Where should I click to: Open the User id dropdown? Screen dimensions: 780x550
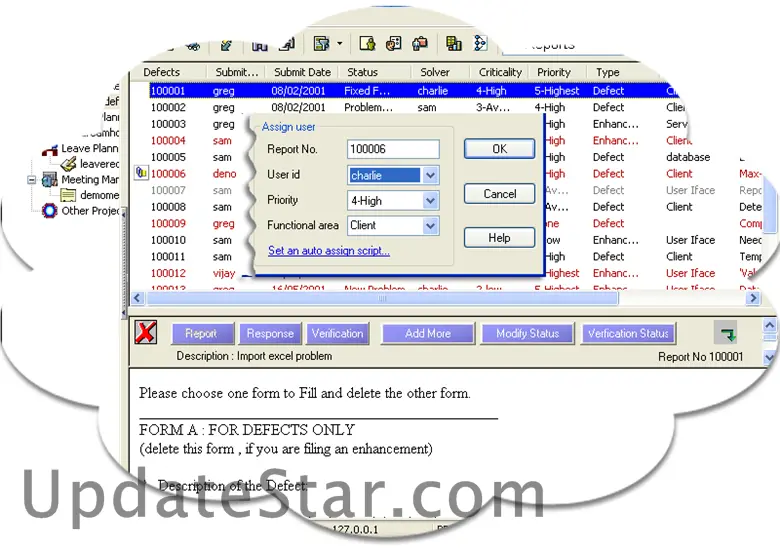[430, 175]
